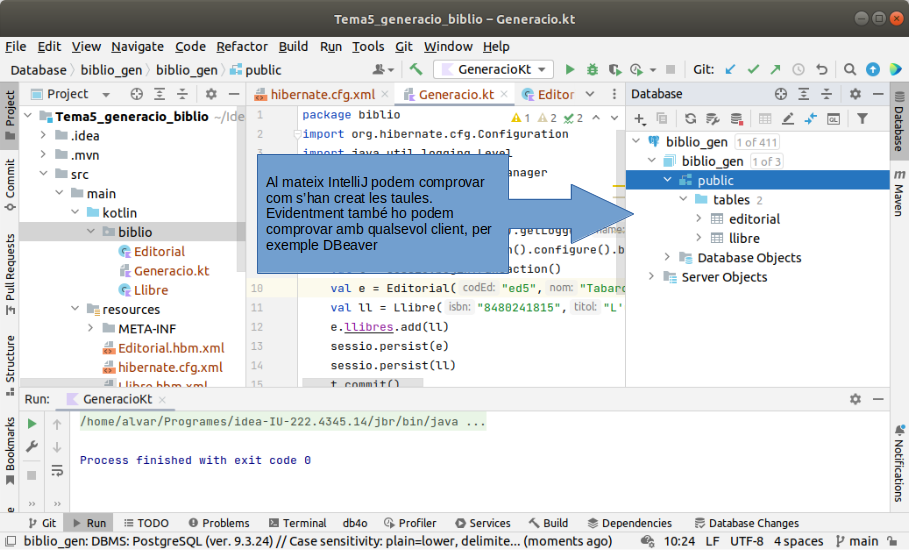Toggle the Project tool window sidebar button
Image resolution: width=909 pixels, height=550 pixels.
(x=10, y=115)
